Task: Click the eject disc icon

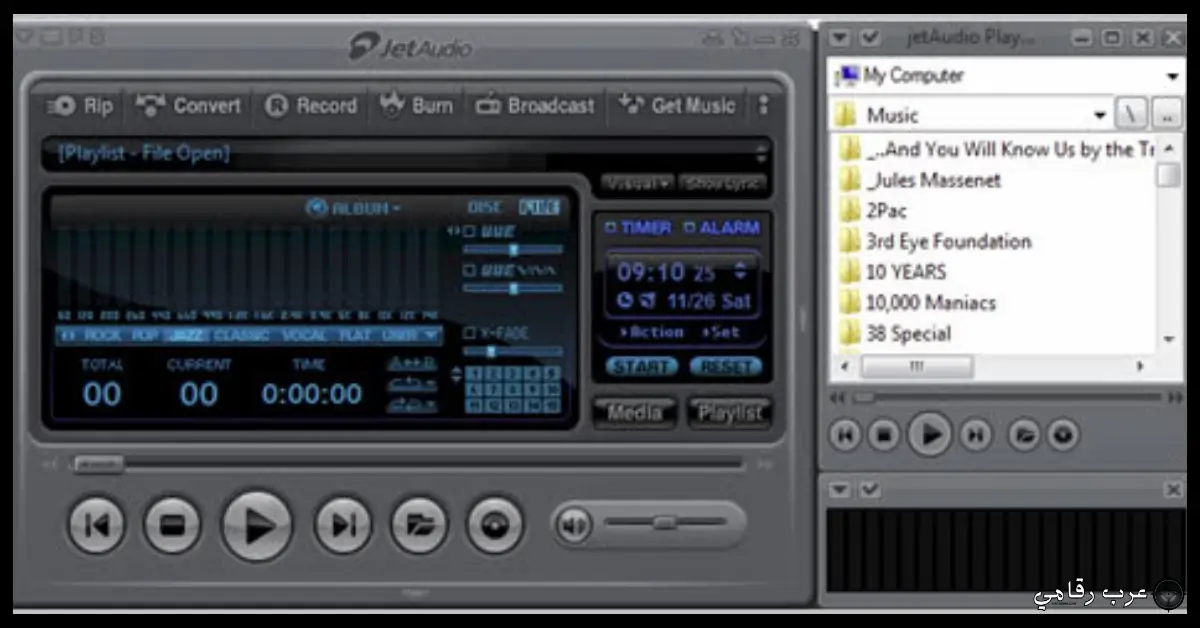Action: (493, 524)
